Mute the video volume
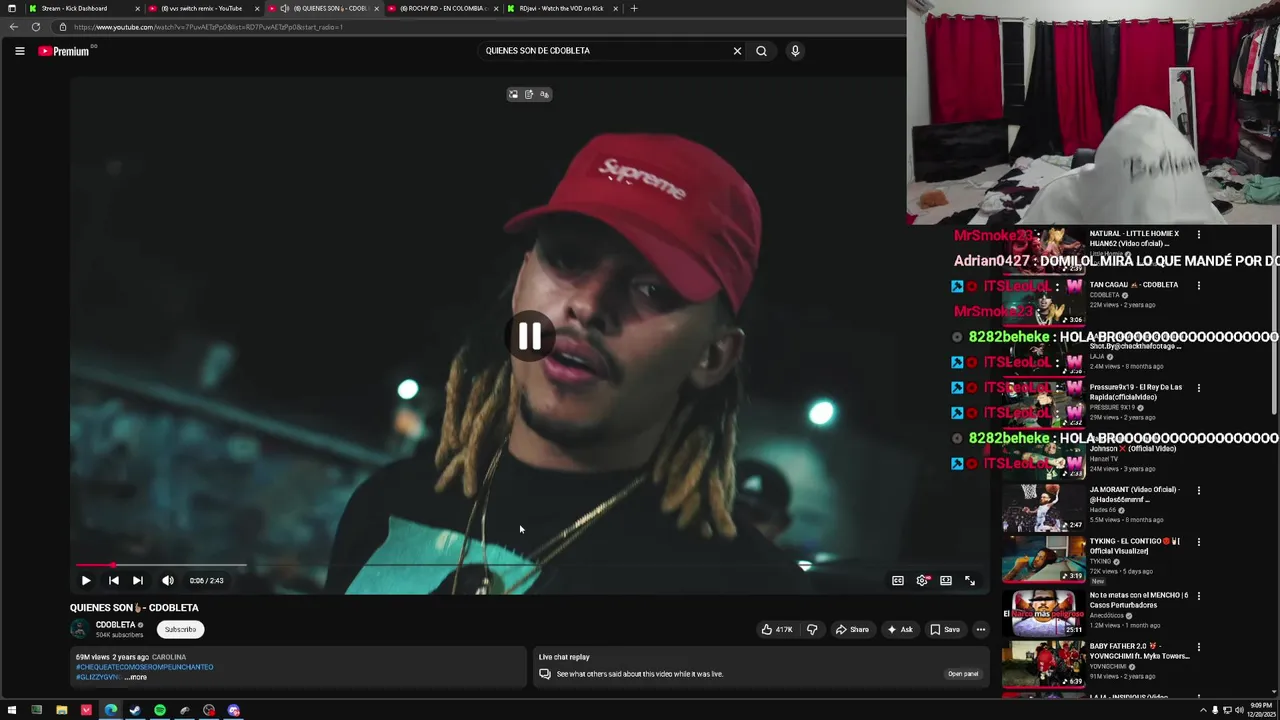The height and width of the screenshot is (720, 1280). 168,580
